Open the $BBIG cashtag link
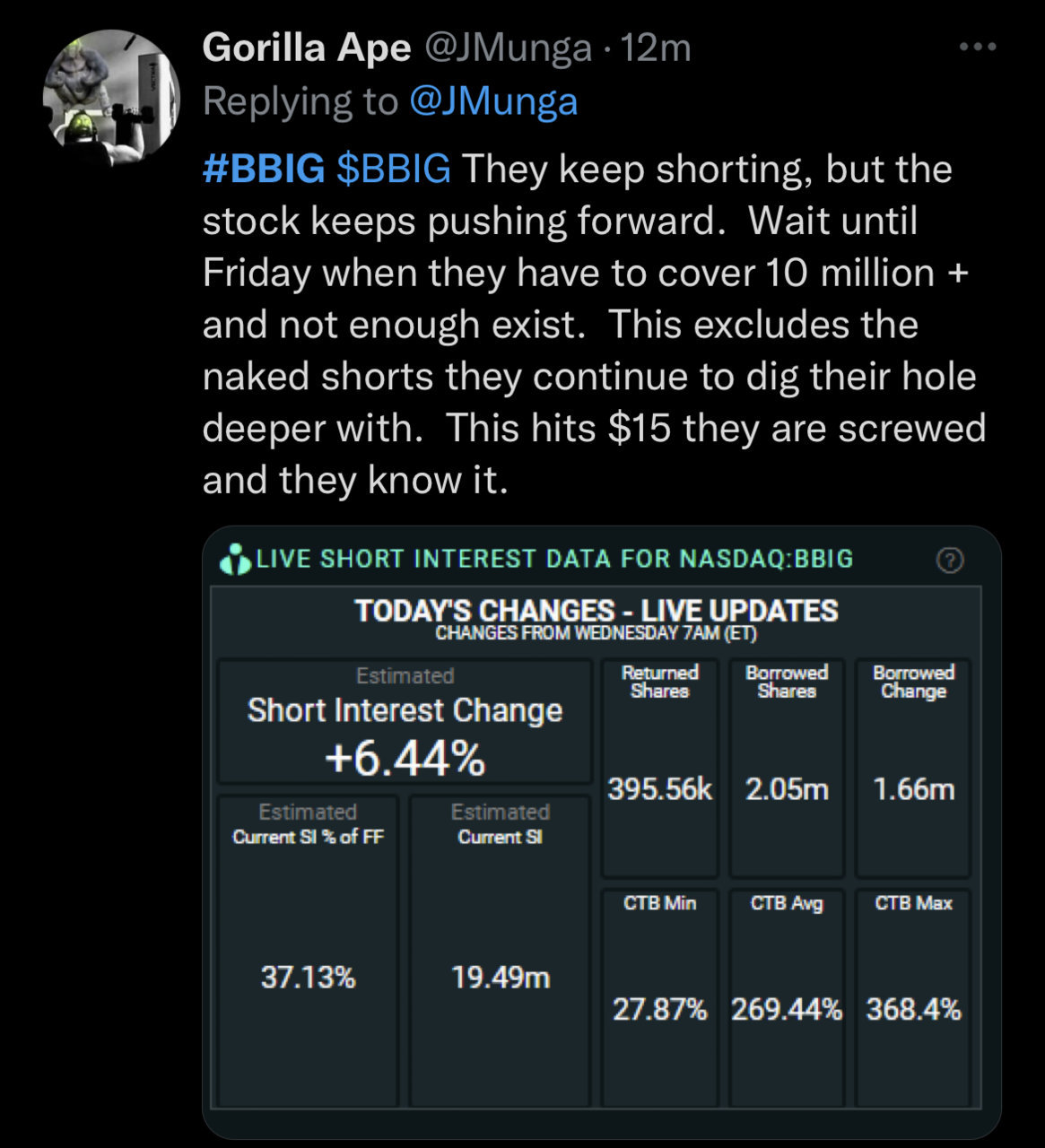This screenshot has width=1045, height=1148. (x=394, y=169)
